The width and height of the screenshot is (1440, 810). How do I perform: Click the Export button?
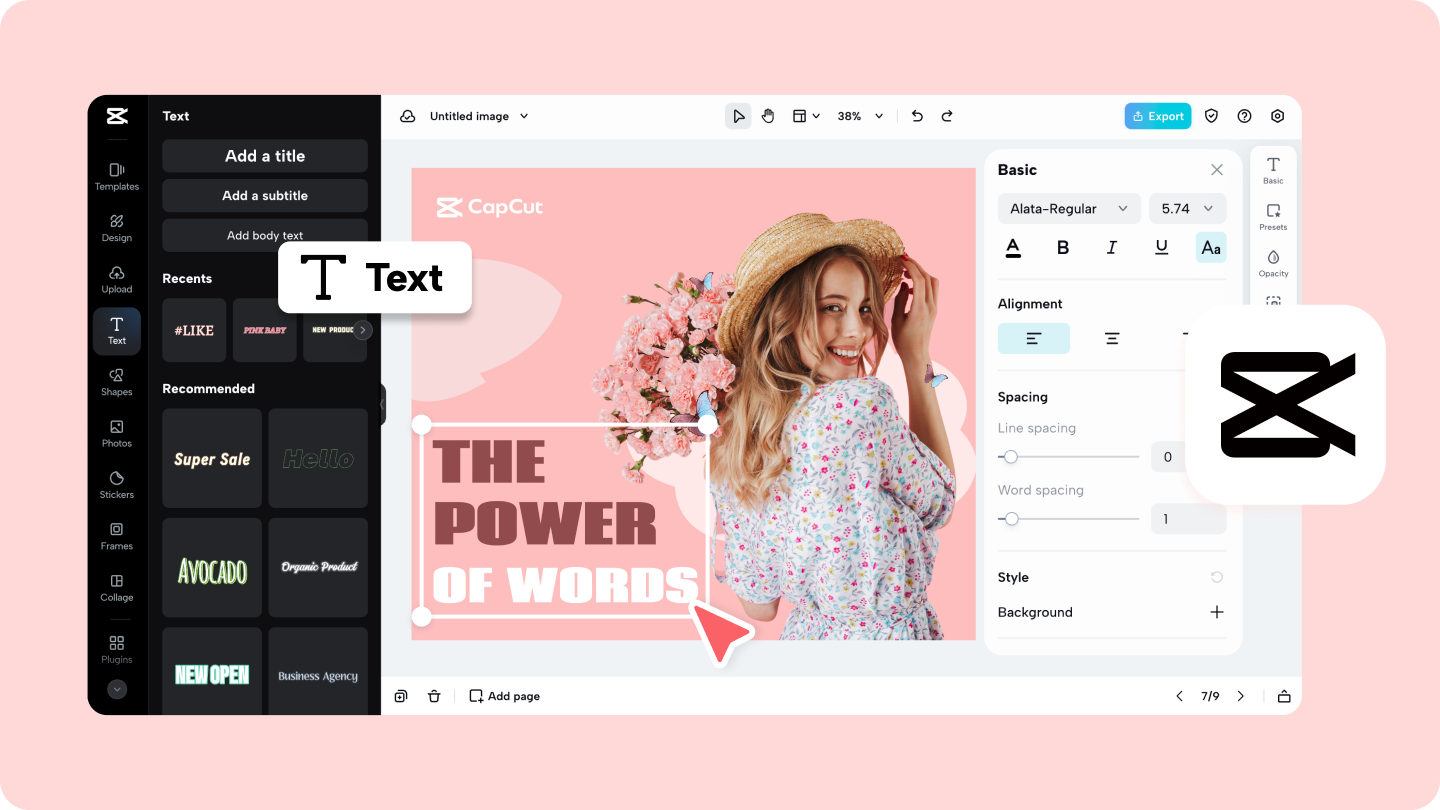point(1157,115)
